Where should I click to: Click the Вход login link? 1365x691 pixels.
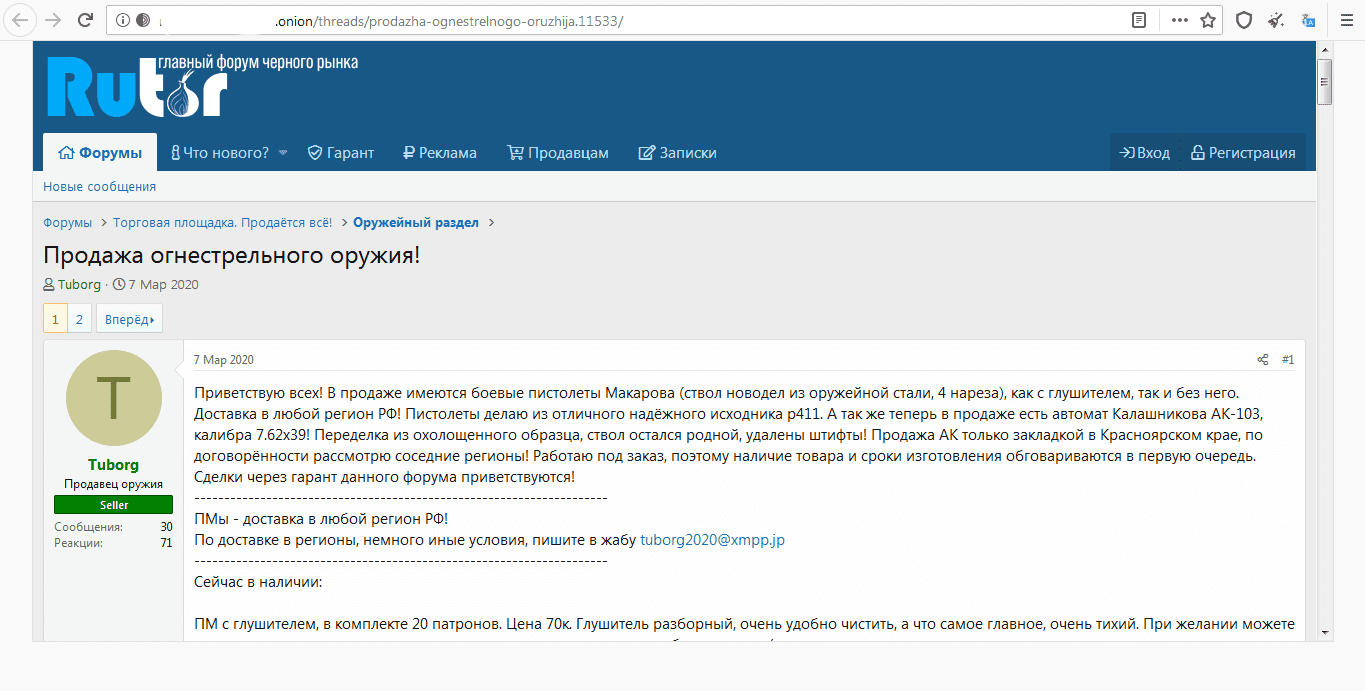click(1144, 153)
